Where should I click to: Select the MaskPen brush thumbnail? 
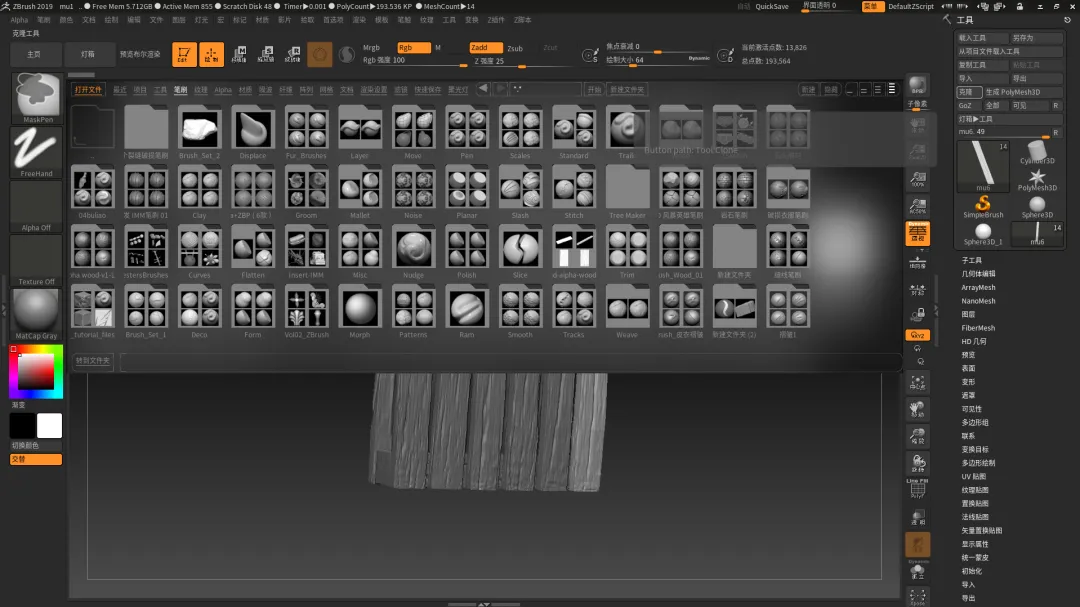pos(36,95)
